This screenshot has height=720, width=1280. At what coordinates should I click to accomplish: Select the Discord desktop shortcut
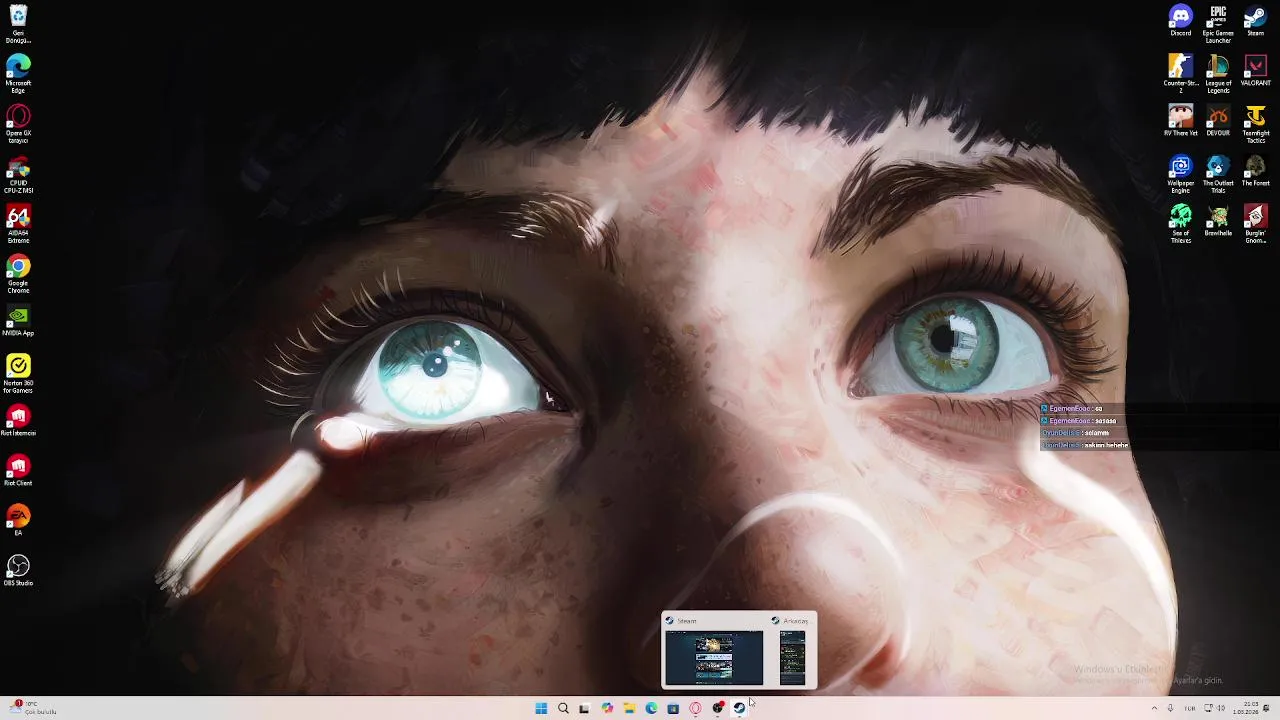click(x=1181, y=21)
